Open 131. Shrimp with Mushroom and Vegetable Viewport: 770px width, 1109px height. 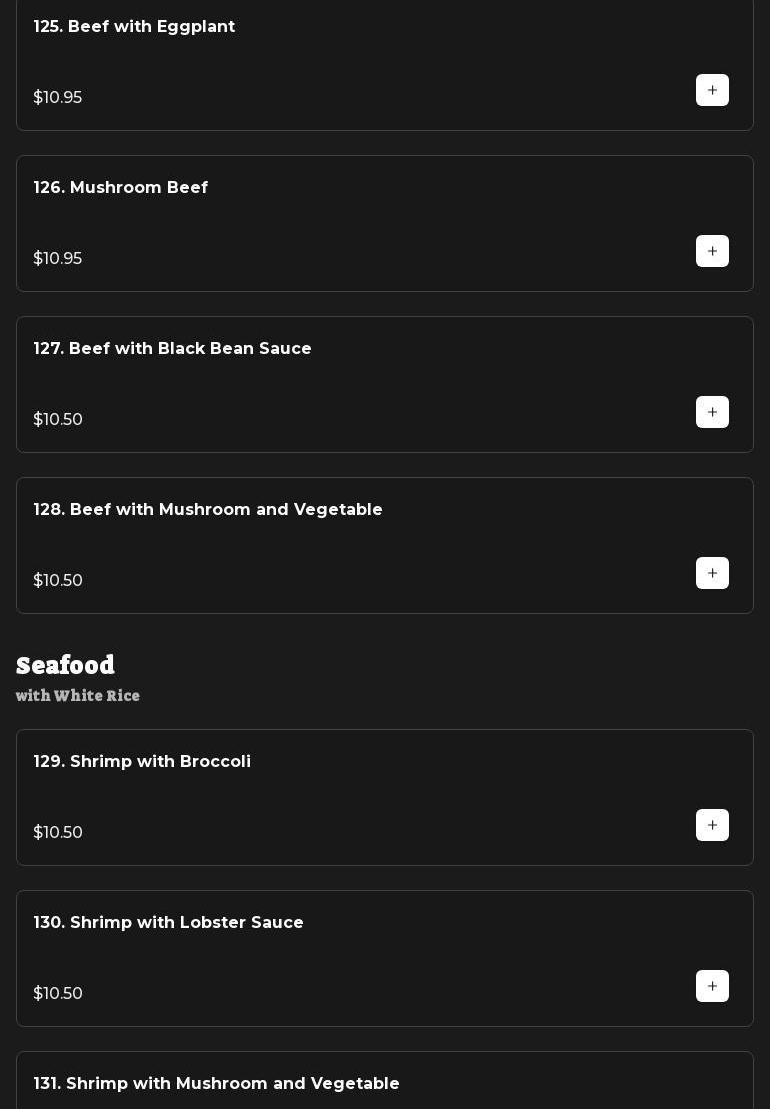[217, 1084]
